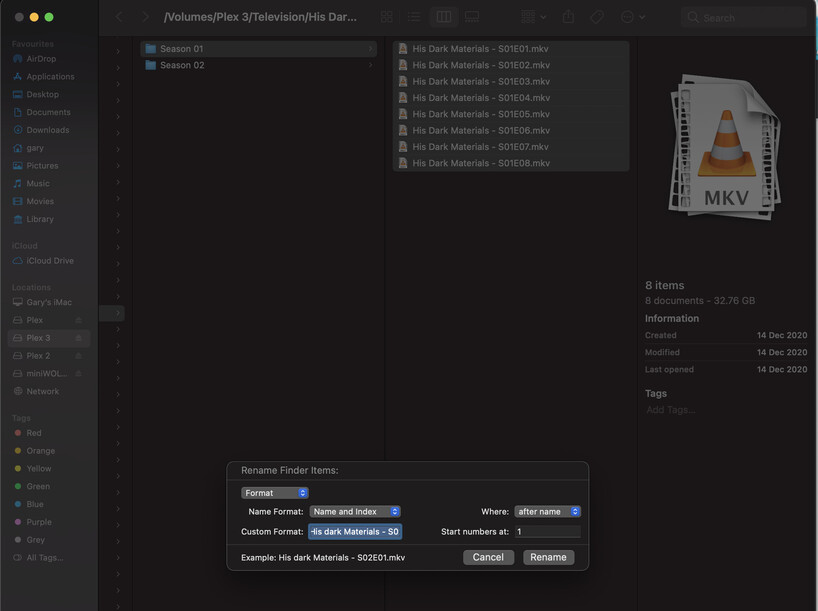Screen dimensions: 818x611
Task: Switch to column view
Action: click(444, 17)
